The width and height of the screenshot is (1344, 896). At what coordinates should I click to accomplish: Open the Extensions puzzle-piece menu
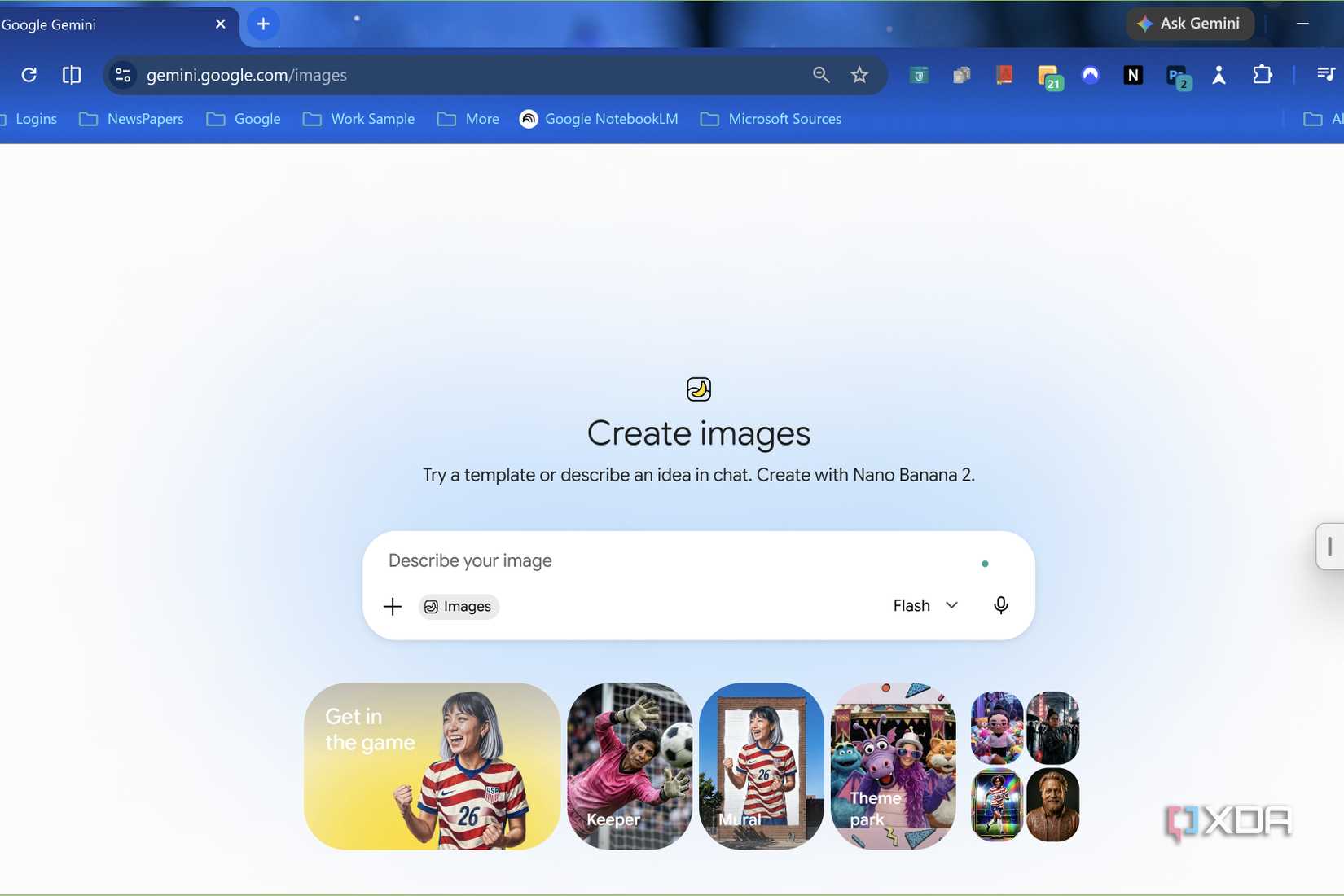pos(1262,75)
